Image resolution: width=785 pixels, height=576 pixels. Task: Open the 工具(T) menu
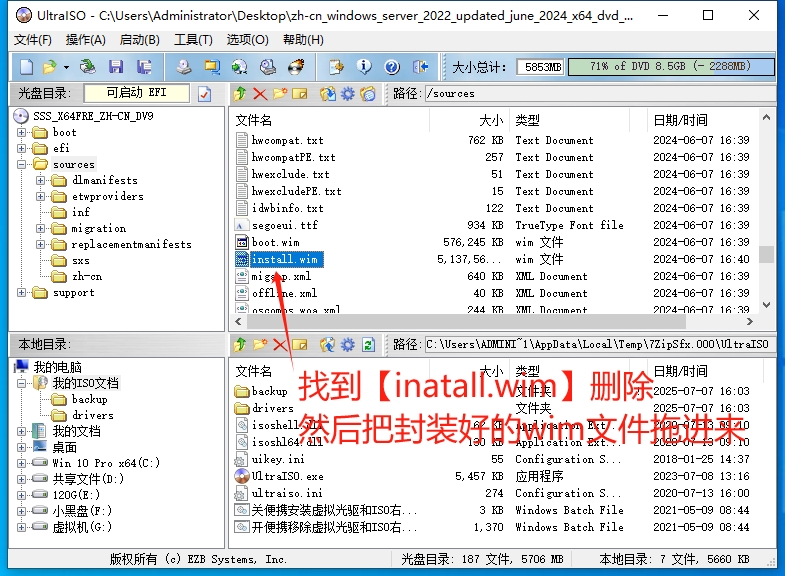click(192, 40)
